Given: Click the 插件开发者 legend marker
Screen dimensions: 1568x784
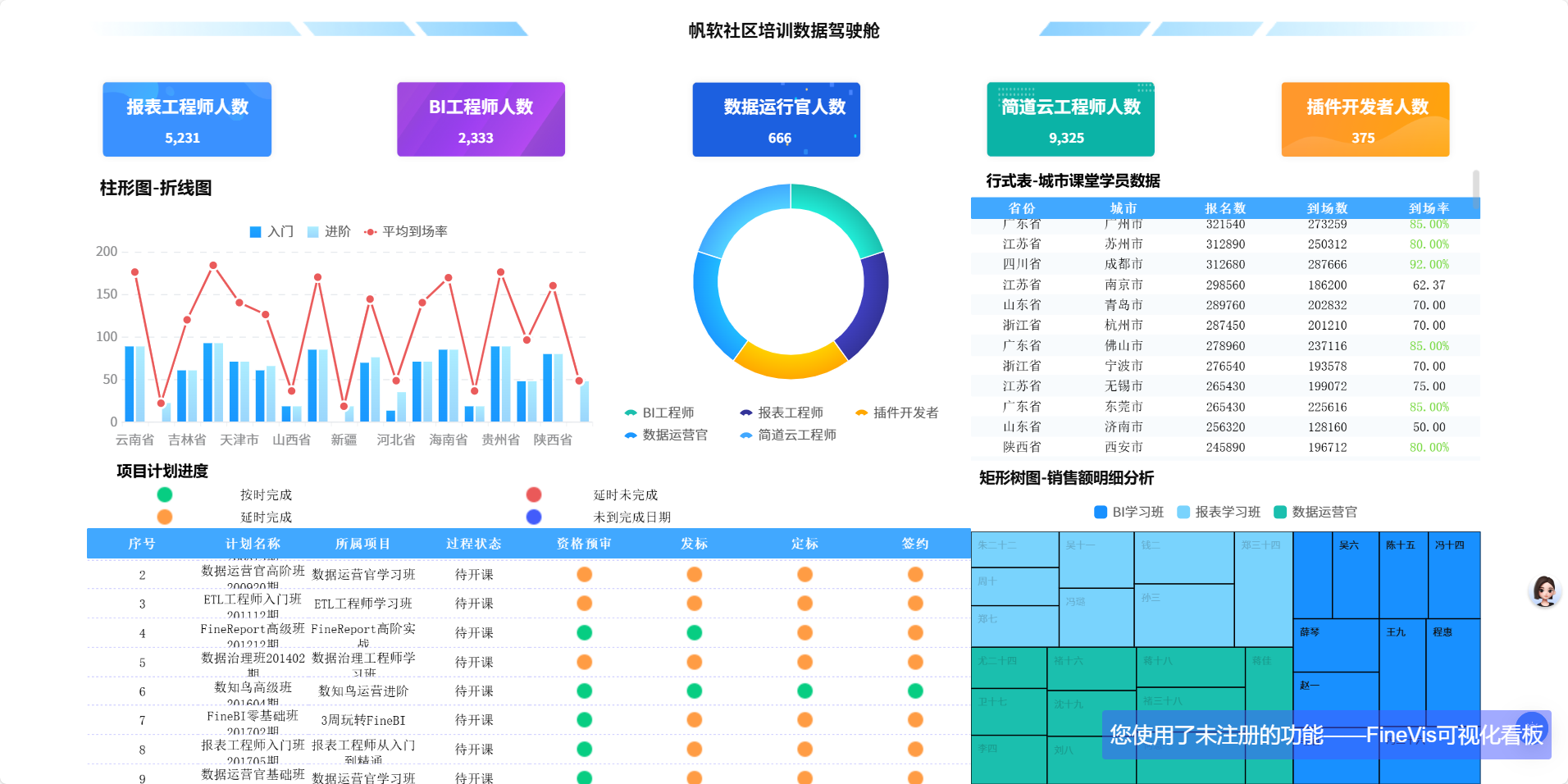Looking at the screenshot, I should 862,413.
